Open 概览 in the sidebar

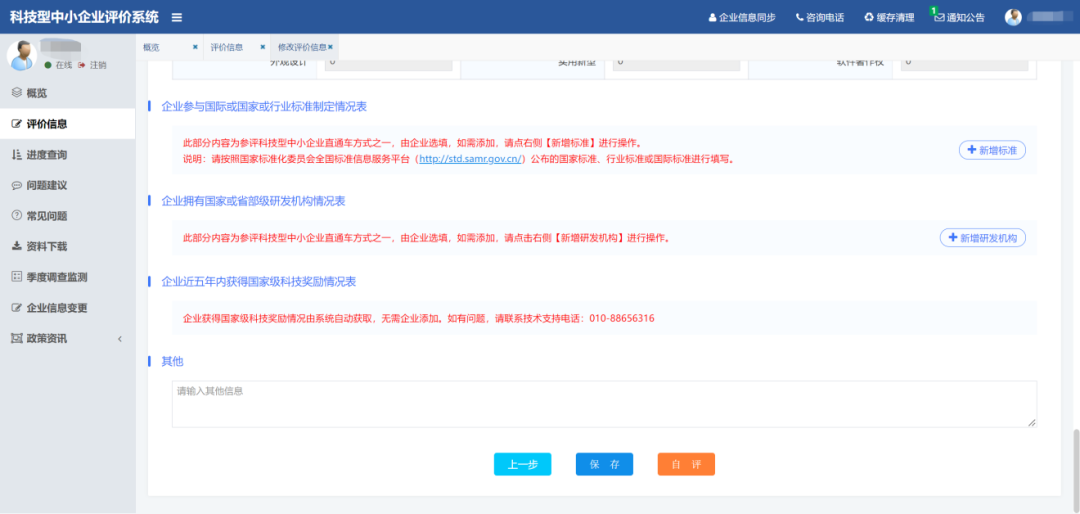pyautogui.click(x=36, y=93)
